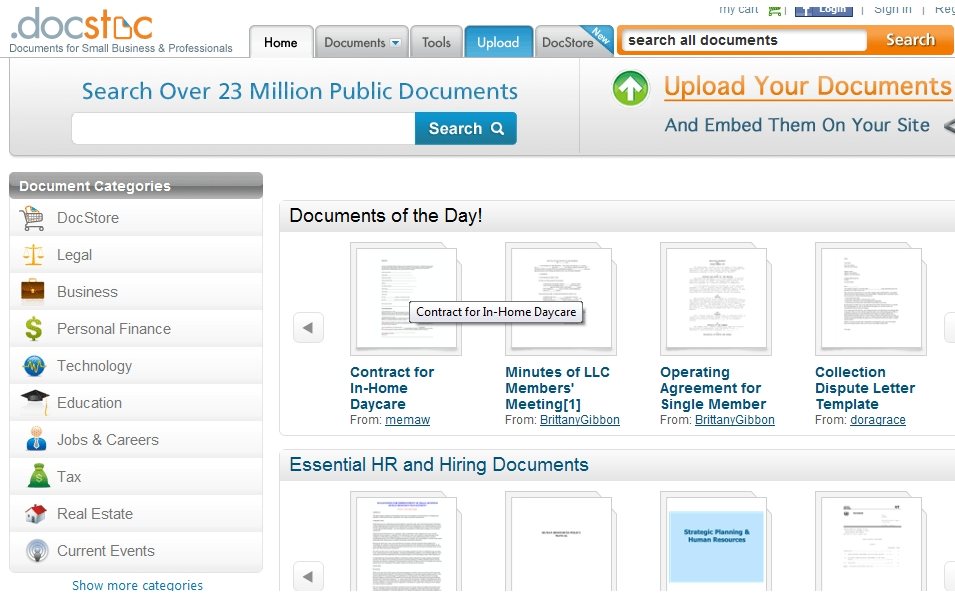Click Operating Agreement for Single Member title
Image resolution: width=955 pixels, height=601 pixels.
[x=713, y=388]
